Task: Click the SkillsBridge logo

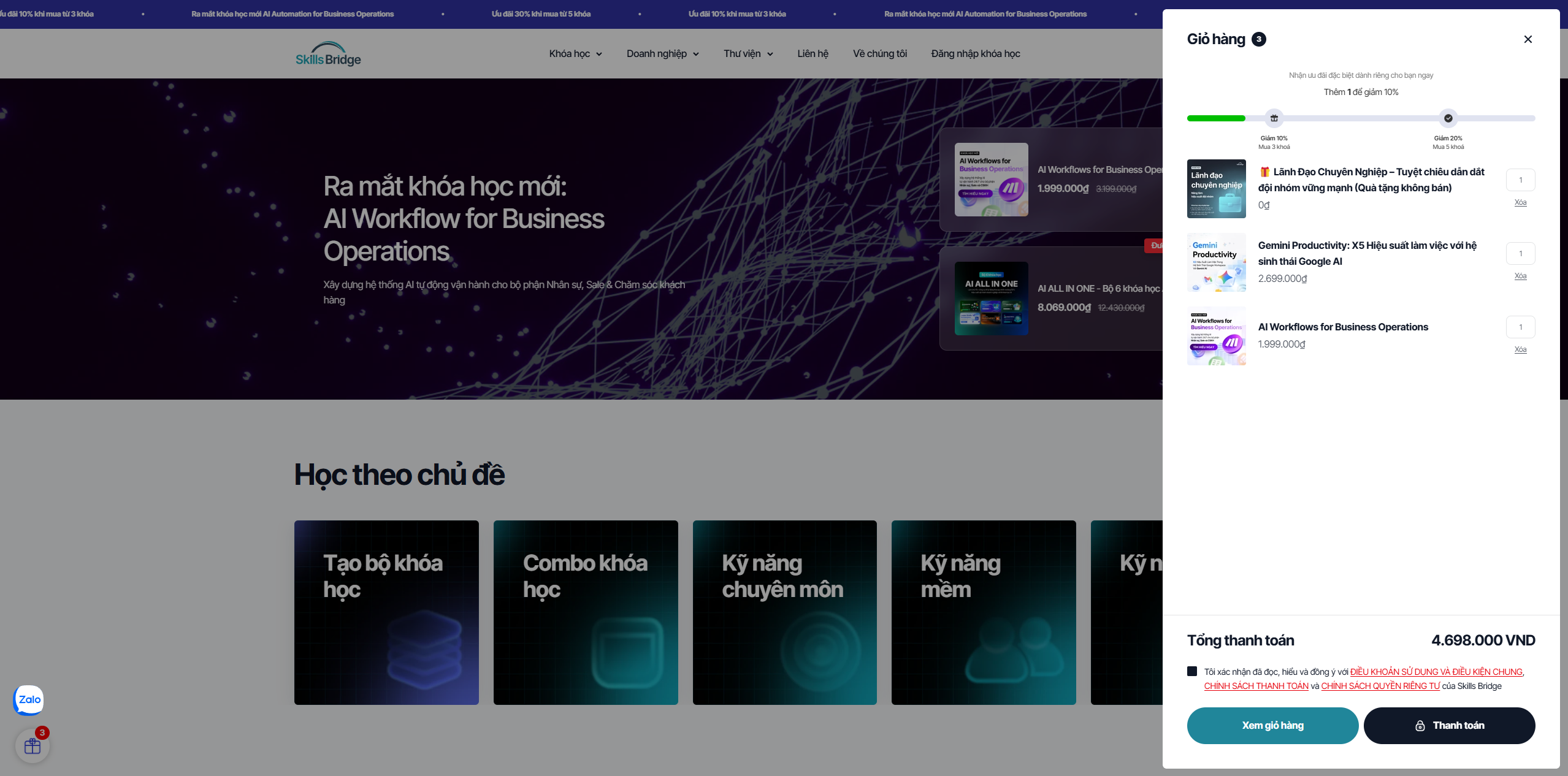Action: pyautogui.click(x=328, y=54)
